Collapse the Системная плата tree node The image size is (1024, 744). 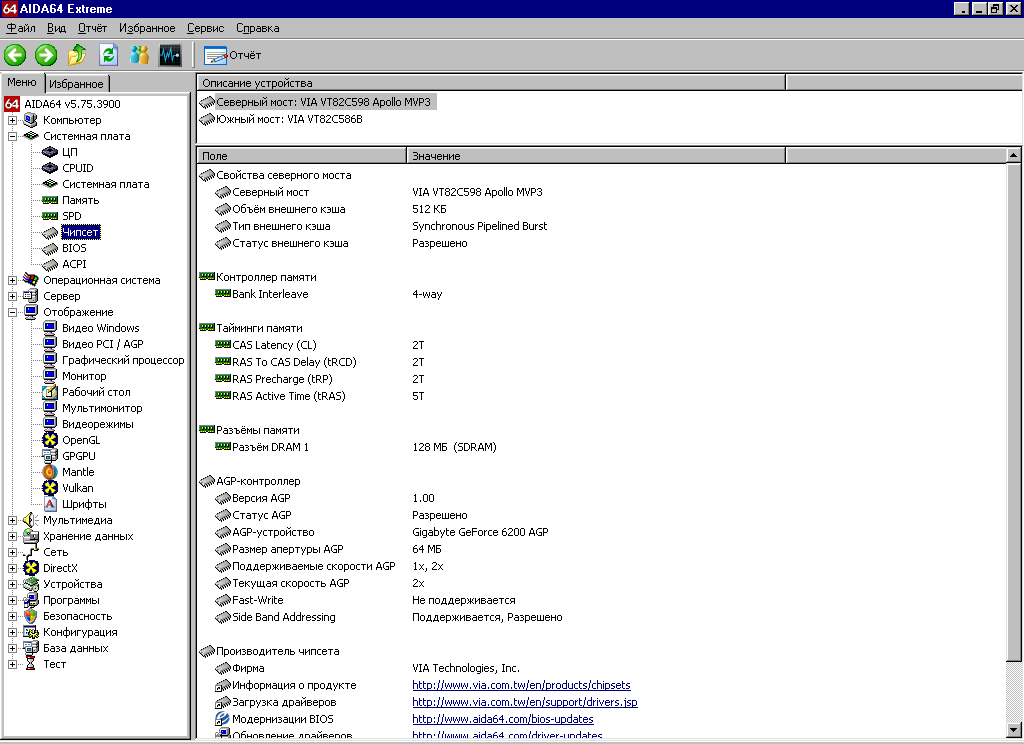pyautogui.click(x=13, y=136)
